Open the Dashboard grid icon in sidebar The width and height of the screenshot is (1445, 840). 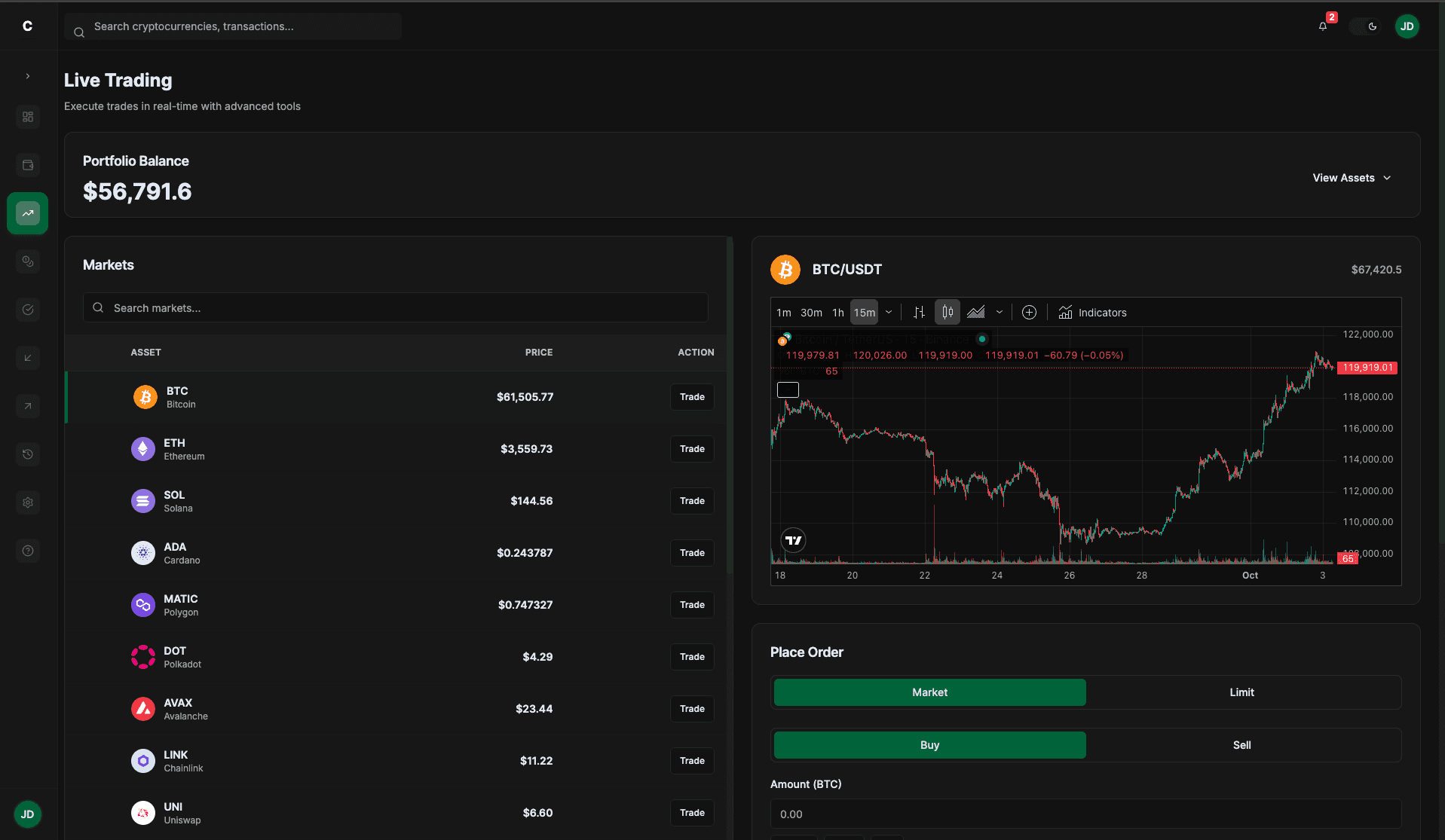point(27,117)
